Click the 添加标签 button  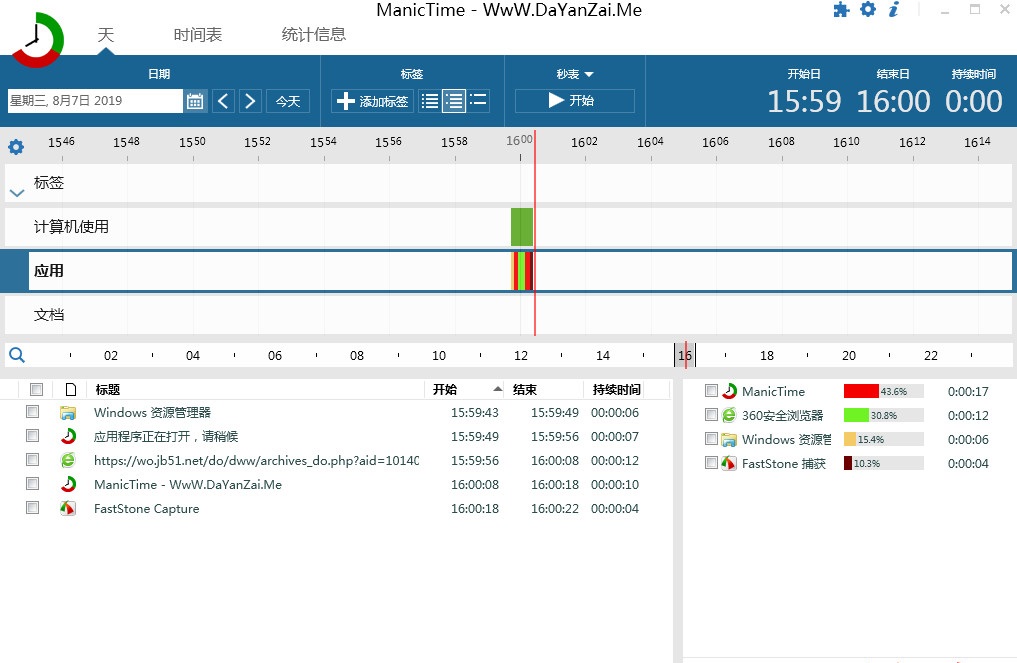[x=372, y=101]
